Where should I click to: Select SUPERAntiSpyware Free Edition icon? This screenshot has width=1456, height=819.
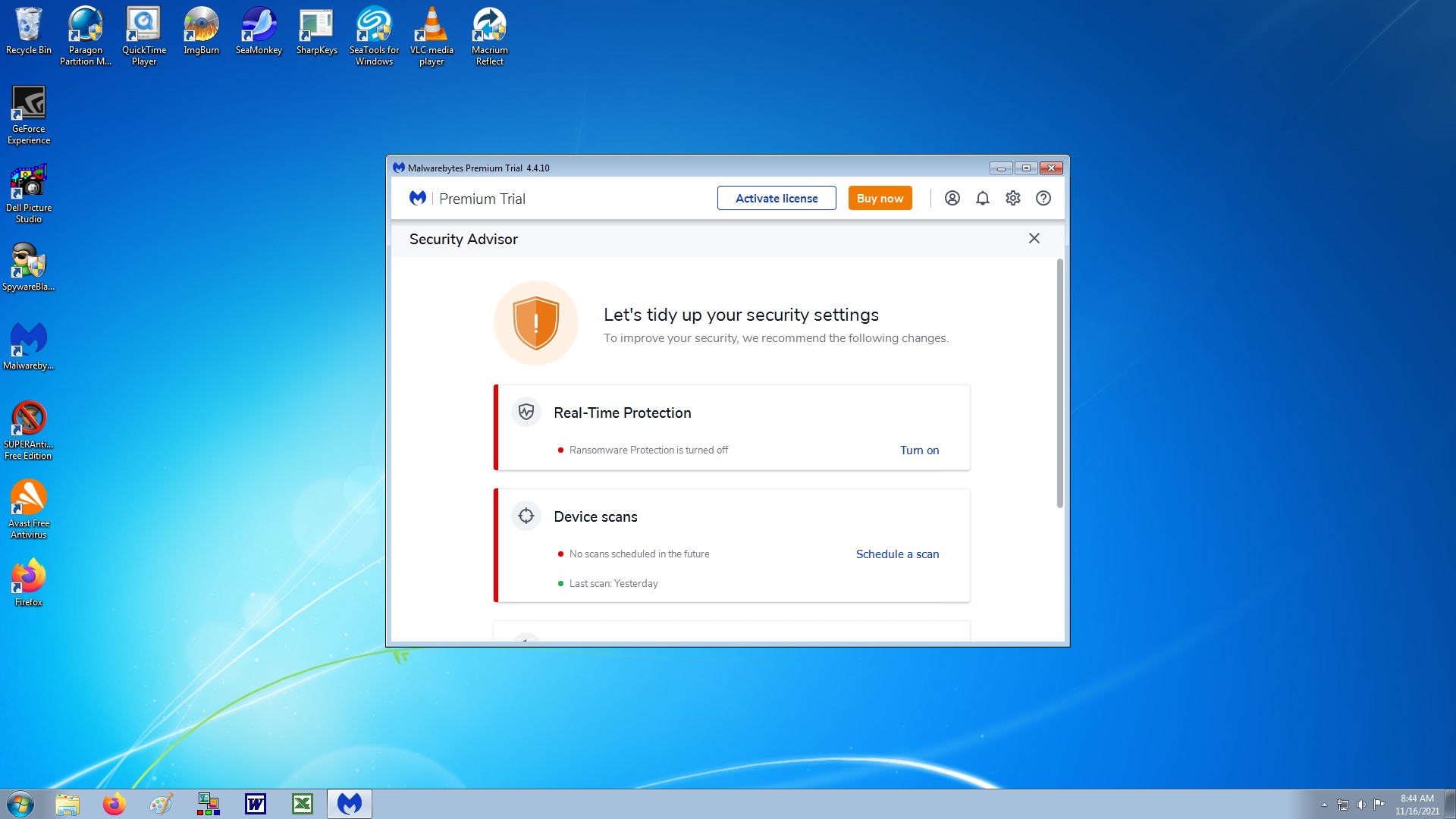[x=29, y=430]
